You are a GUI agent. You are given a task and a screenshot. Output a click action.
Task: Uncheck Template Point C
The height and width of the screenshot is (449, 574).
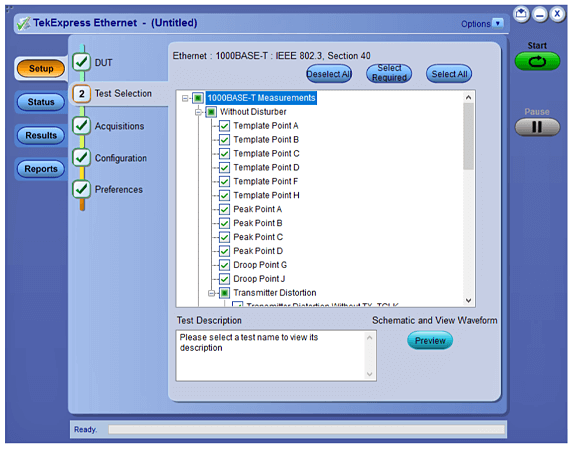pos(224,154)
